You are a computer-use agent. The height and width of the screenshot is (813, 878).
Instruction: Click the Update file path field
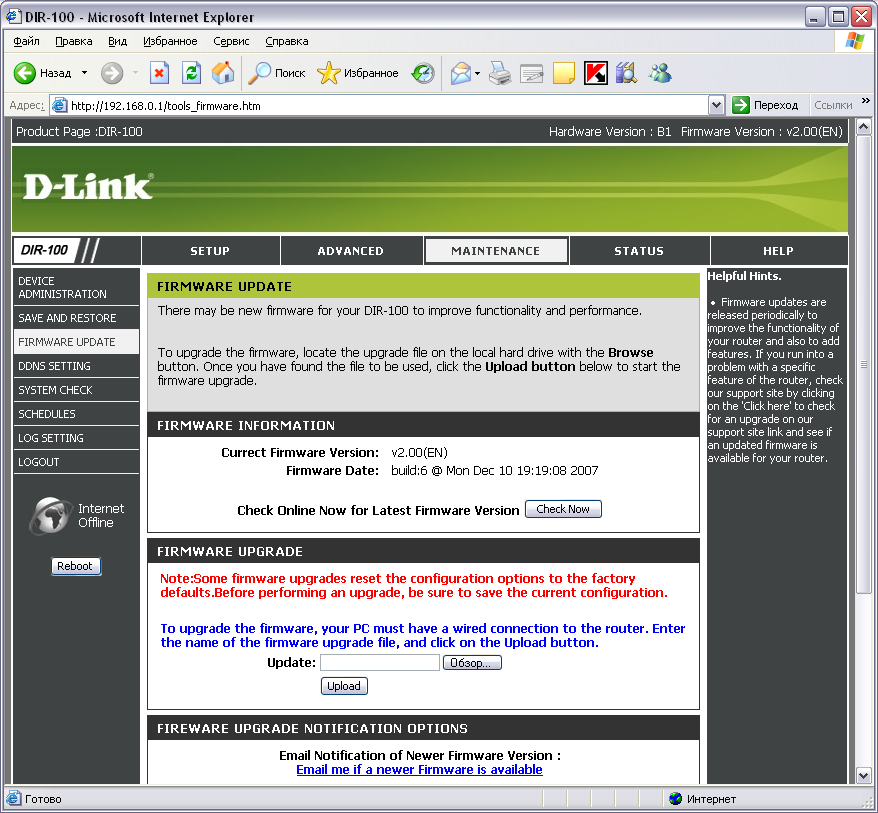pos(380,663)
